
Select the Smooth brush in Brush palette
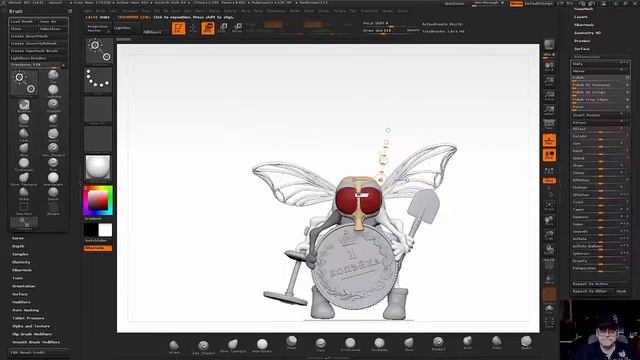(x=53, y=193)
